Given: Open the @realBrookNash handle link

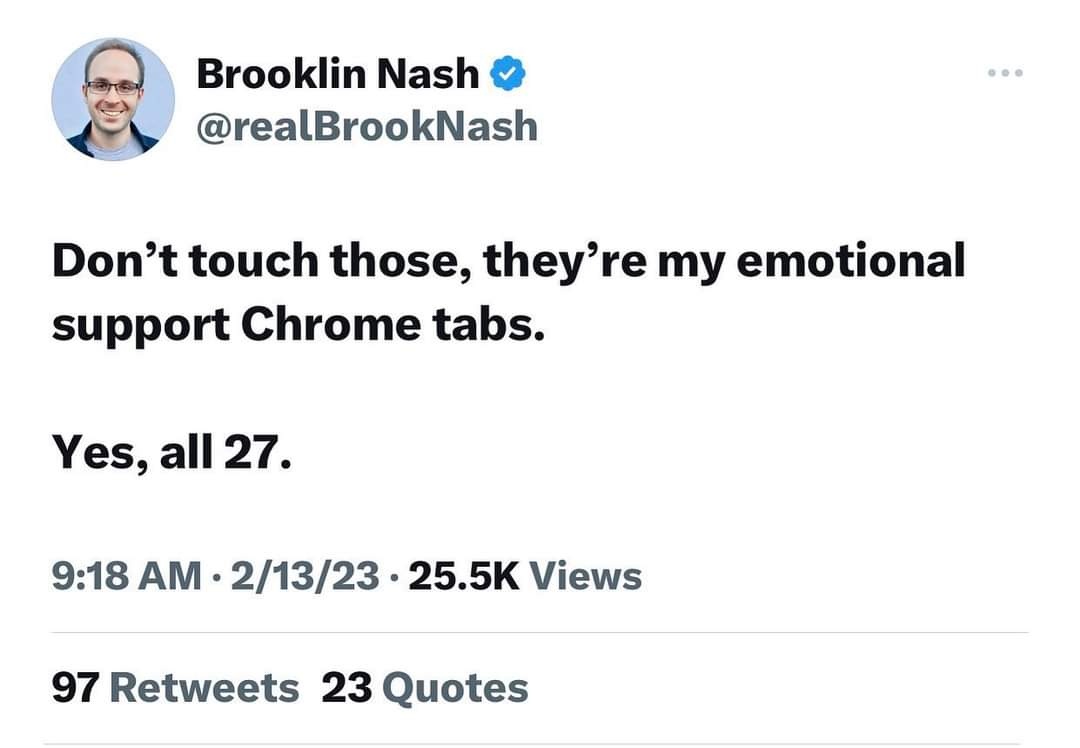Looking at the screenshot, I should click(367, 126).
